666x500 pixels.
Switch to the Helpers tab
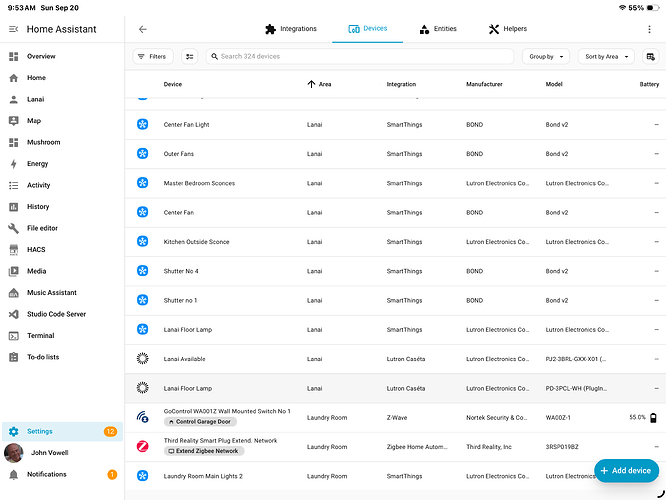point(508,29)
